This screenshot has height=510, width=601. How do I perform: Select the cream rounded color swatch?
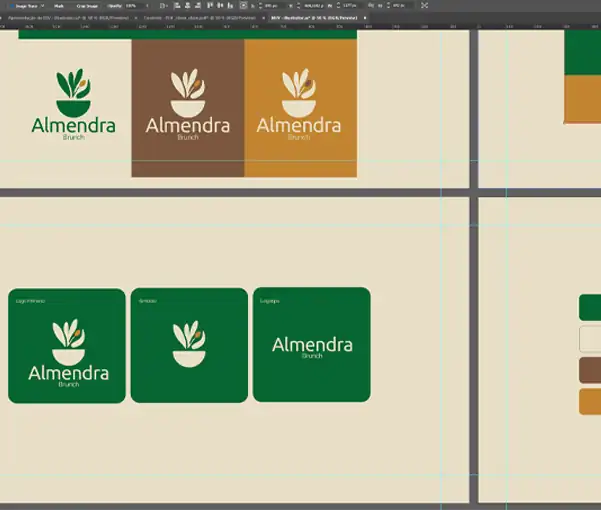pos(590,339)
